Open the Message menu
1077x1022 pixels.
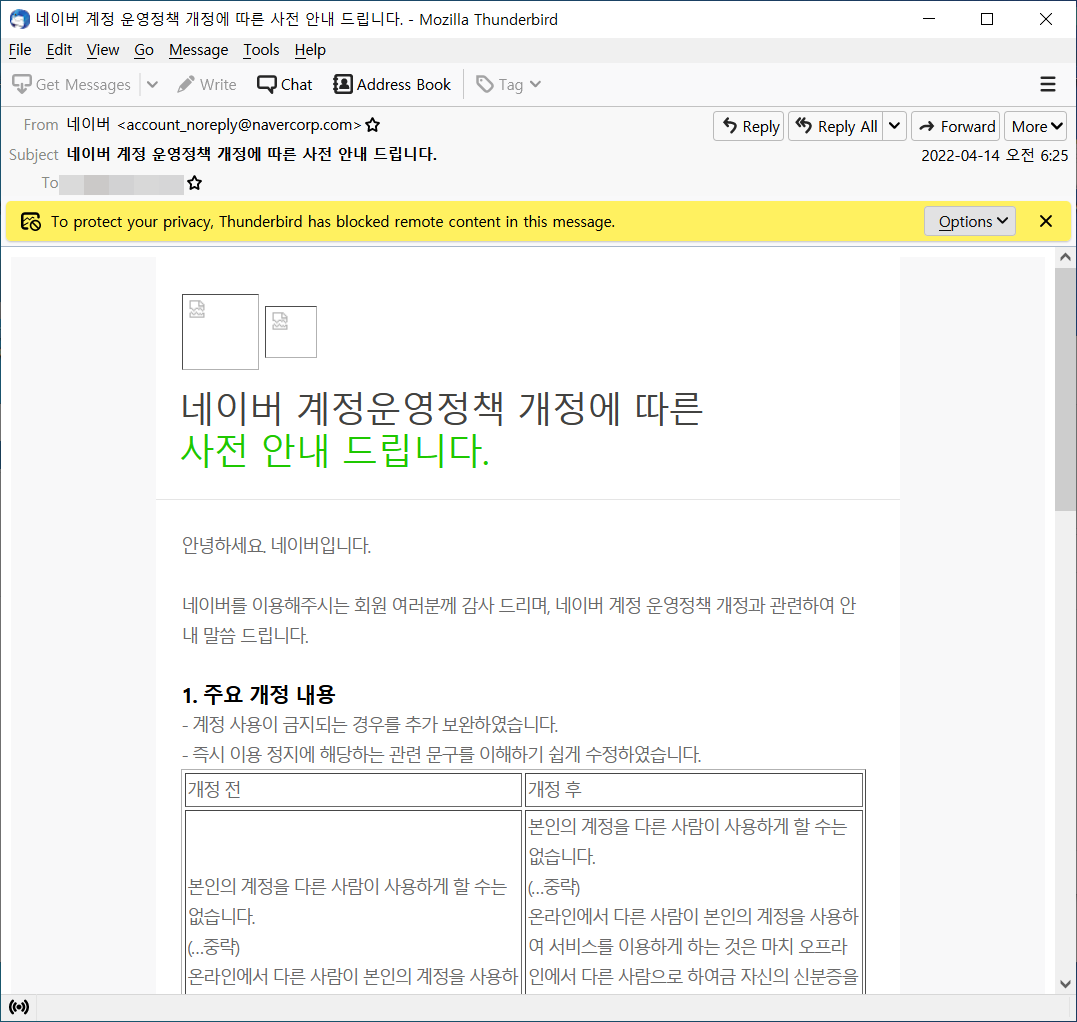[199, 50]
